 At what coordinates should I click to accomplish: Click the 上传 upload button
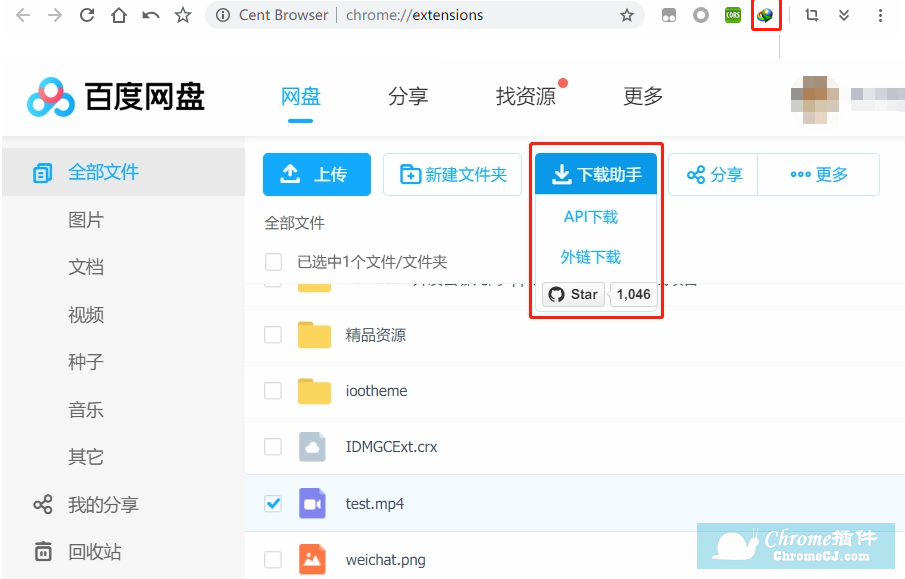coord(317,174)
